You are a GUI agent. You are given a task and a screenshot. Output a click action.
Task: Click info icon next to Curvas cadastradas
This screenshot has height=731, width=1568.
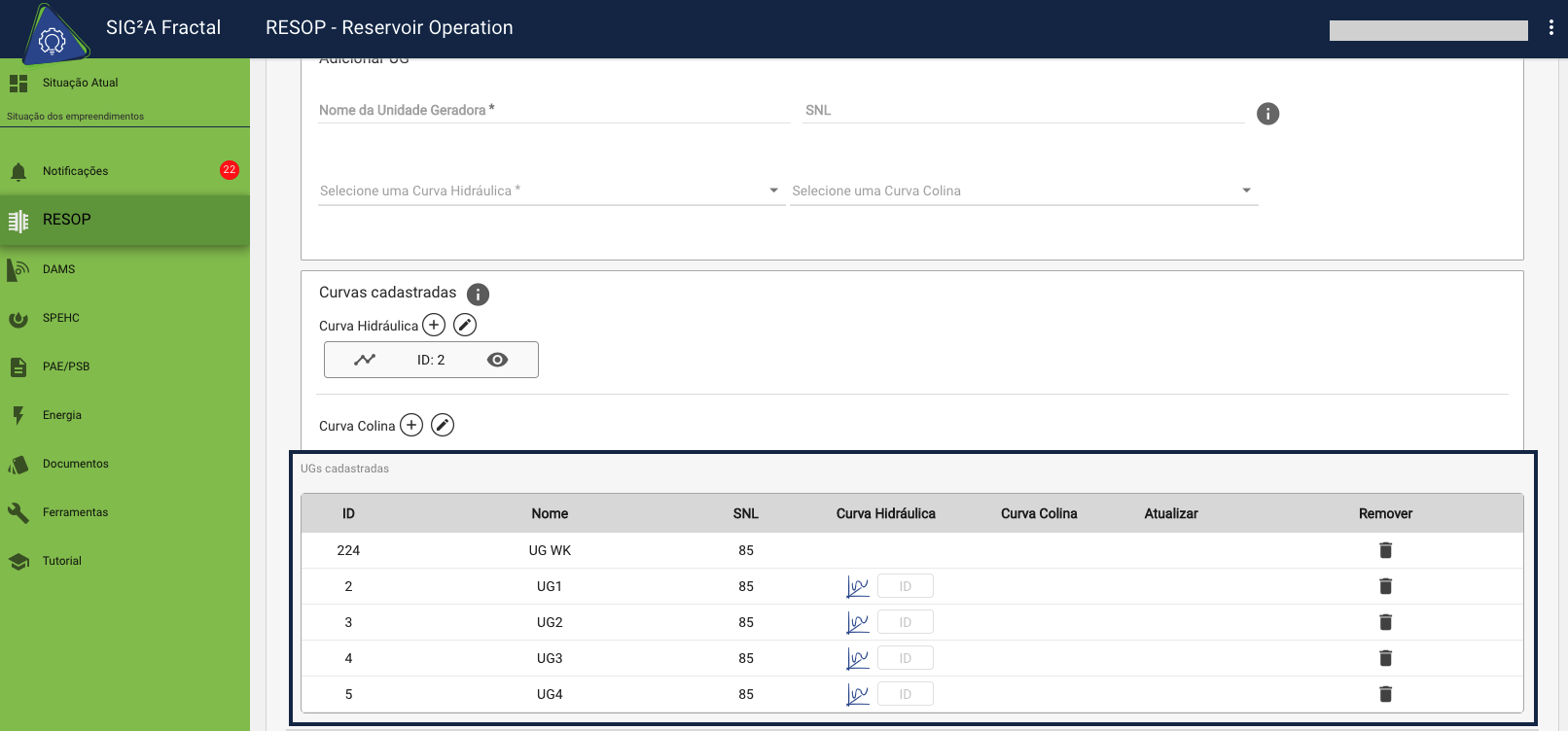pos(478,294)
